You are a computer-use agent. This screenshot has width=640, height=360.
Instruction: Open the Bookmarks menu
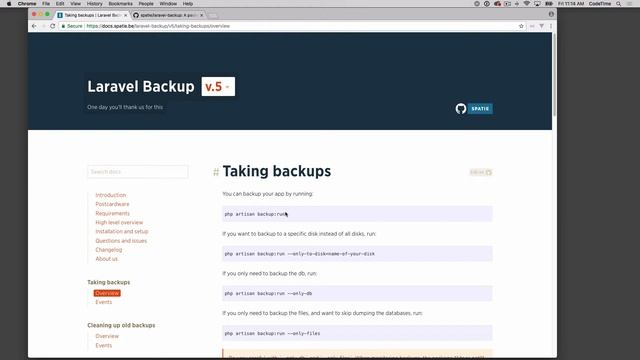tap(120, 4)
